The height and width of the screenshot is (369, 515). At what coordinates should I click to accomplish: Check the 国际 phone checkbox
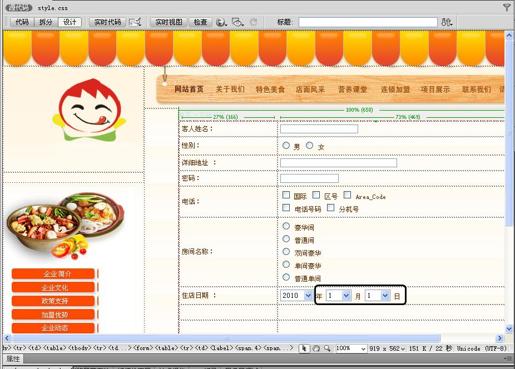pyautogui.click(x=286, y=195)
